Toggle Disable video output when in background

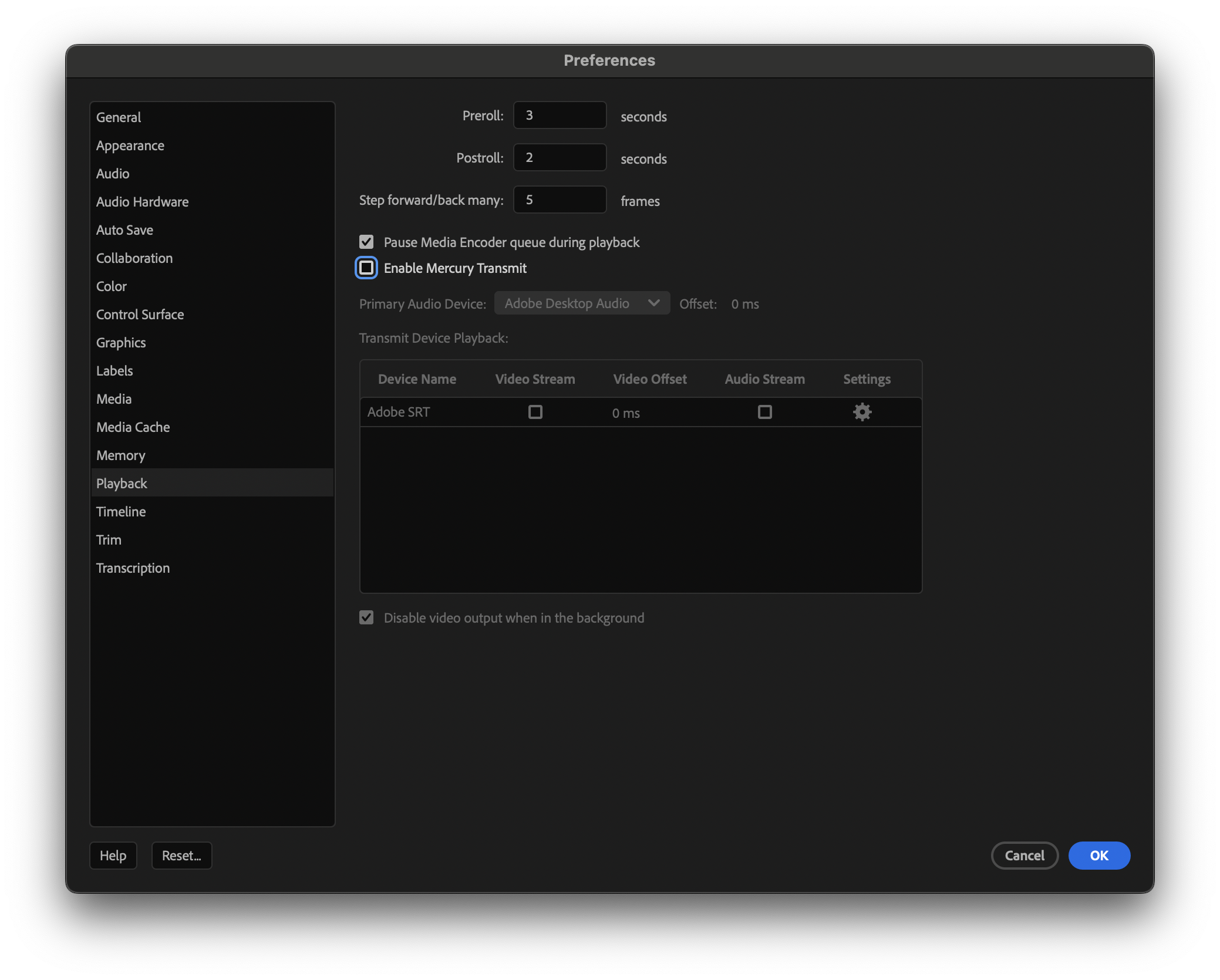coord(366,617)
